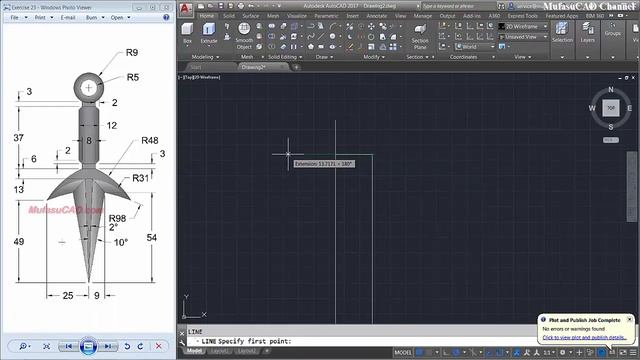Rotate image clockwise in Photo Viewer
Viewport: 640px width, 360px height.
click(140, 346)
